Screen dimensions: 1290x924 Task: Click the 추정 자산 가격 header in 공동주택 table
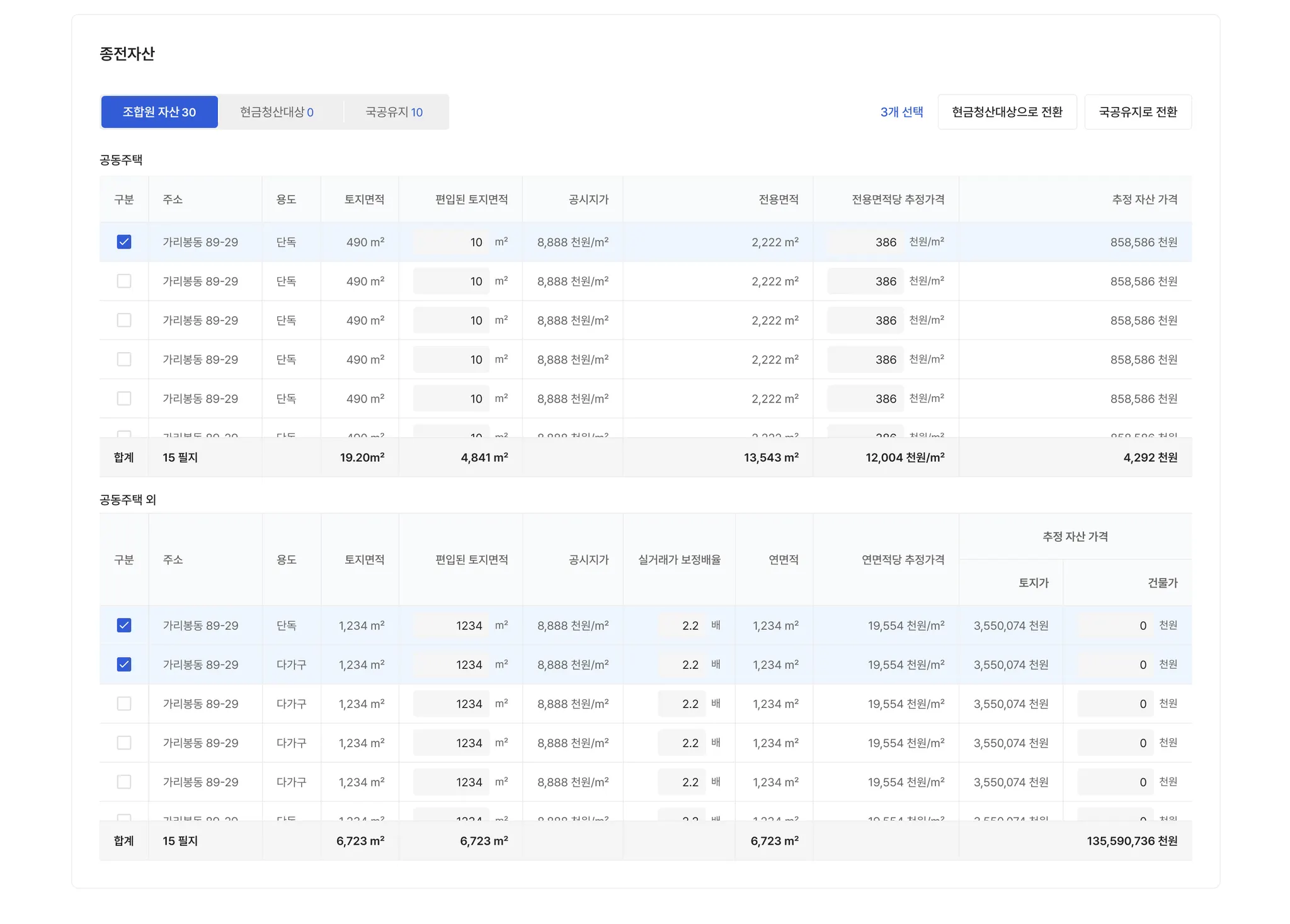pos(1144,199)
